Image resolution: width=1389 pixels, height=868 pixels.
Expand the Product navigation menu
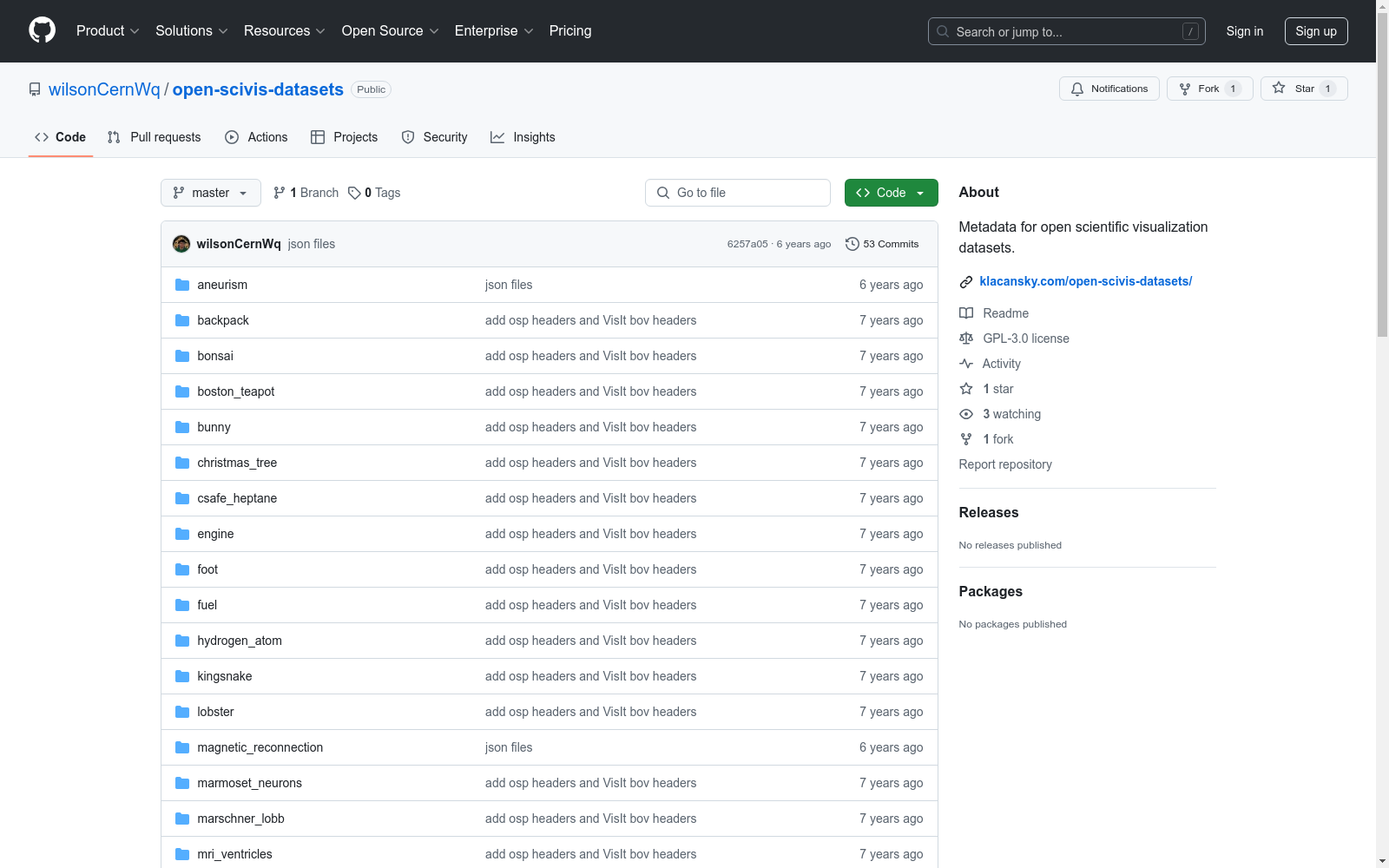(108, 31)
